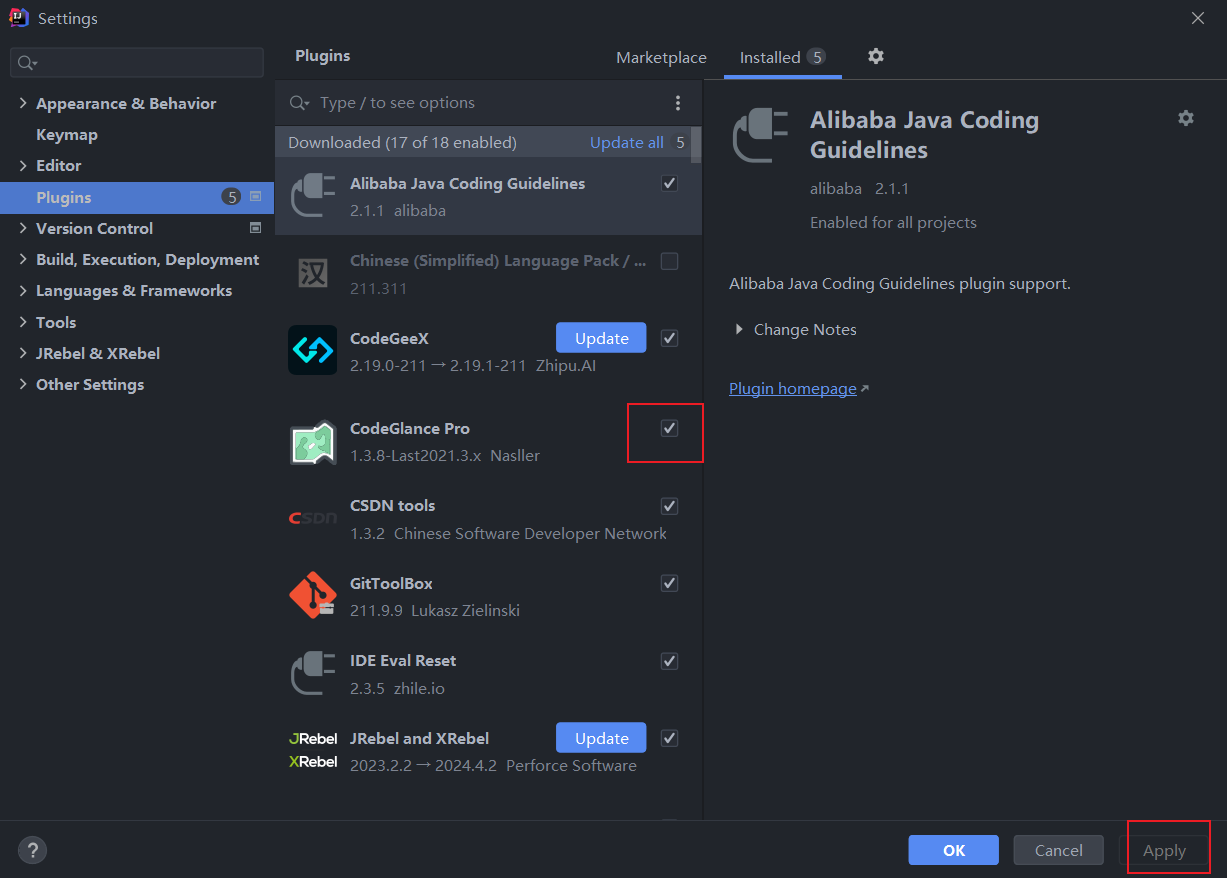Expand Appearance & Behavior settings group
Screen dimensions: 1227x878
[23, 103]
